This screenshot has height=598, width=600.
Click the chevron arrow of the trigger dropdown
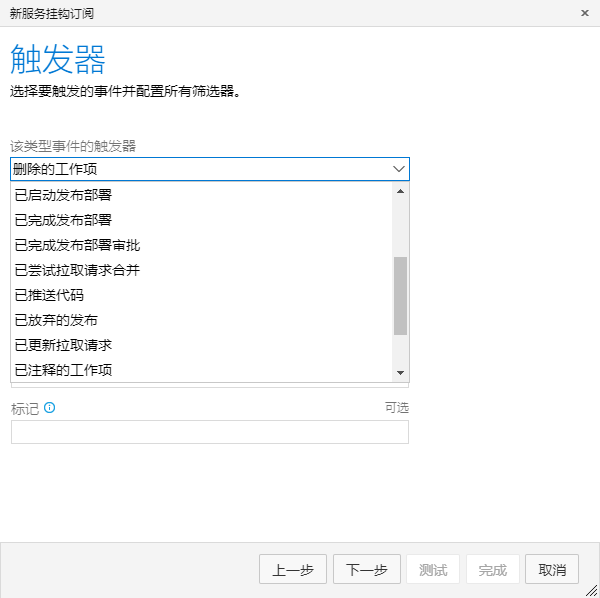pos(399,169)
